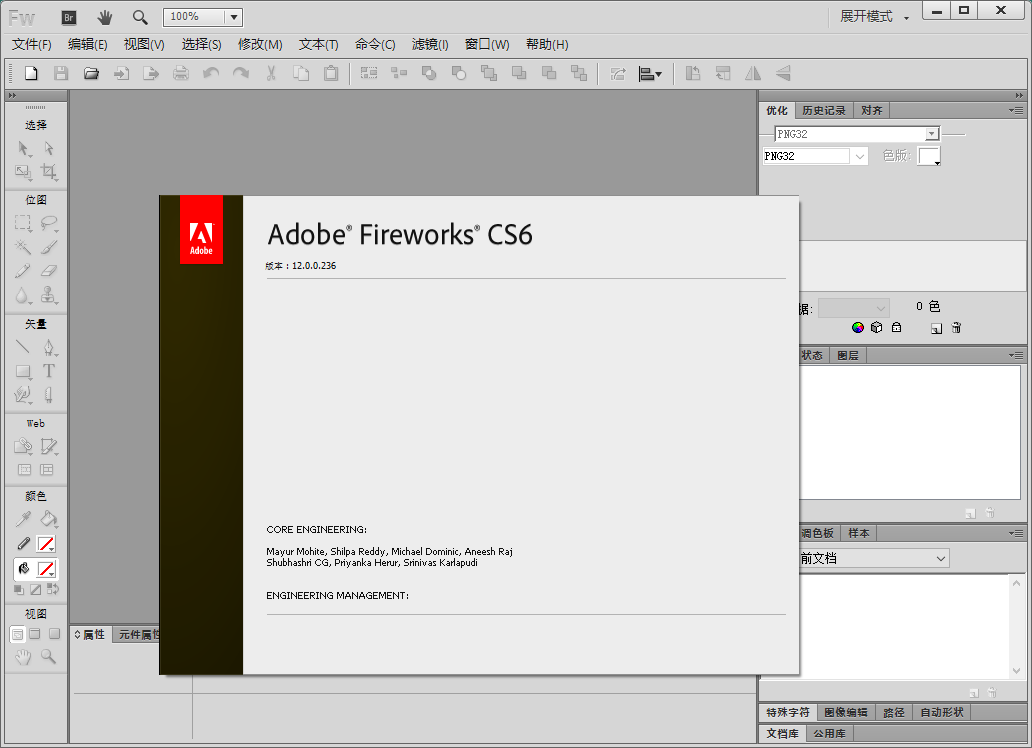Select the Paint Bucket tool

[48, 519]
